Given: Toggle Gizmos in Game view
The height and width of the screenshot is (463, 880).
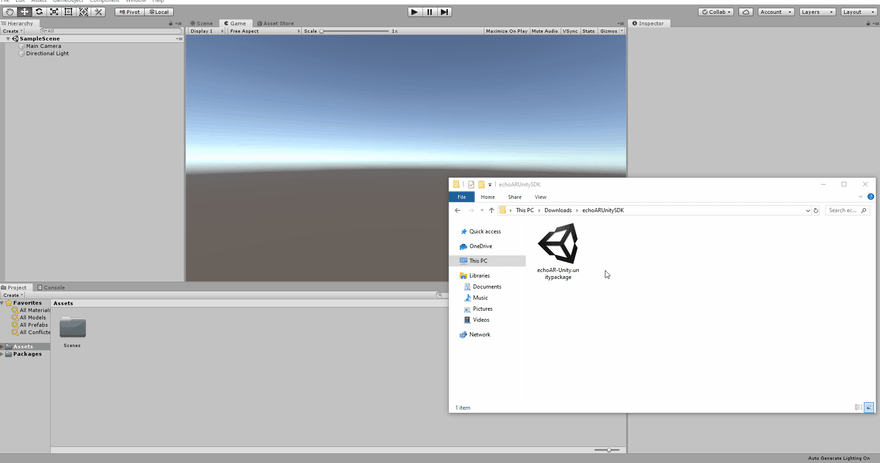Looking at the screenshot, I should (x=608, y=31).
